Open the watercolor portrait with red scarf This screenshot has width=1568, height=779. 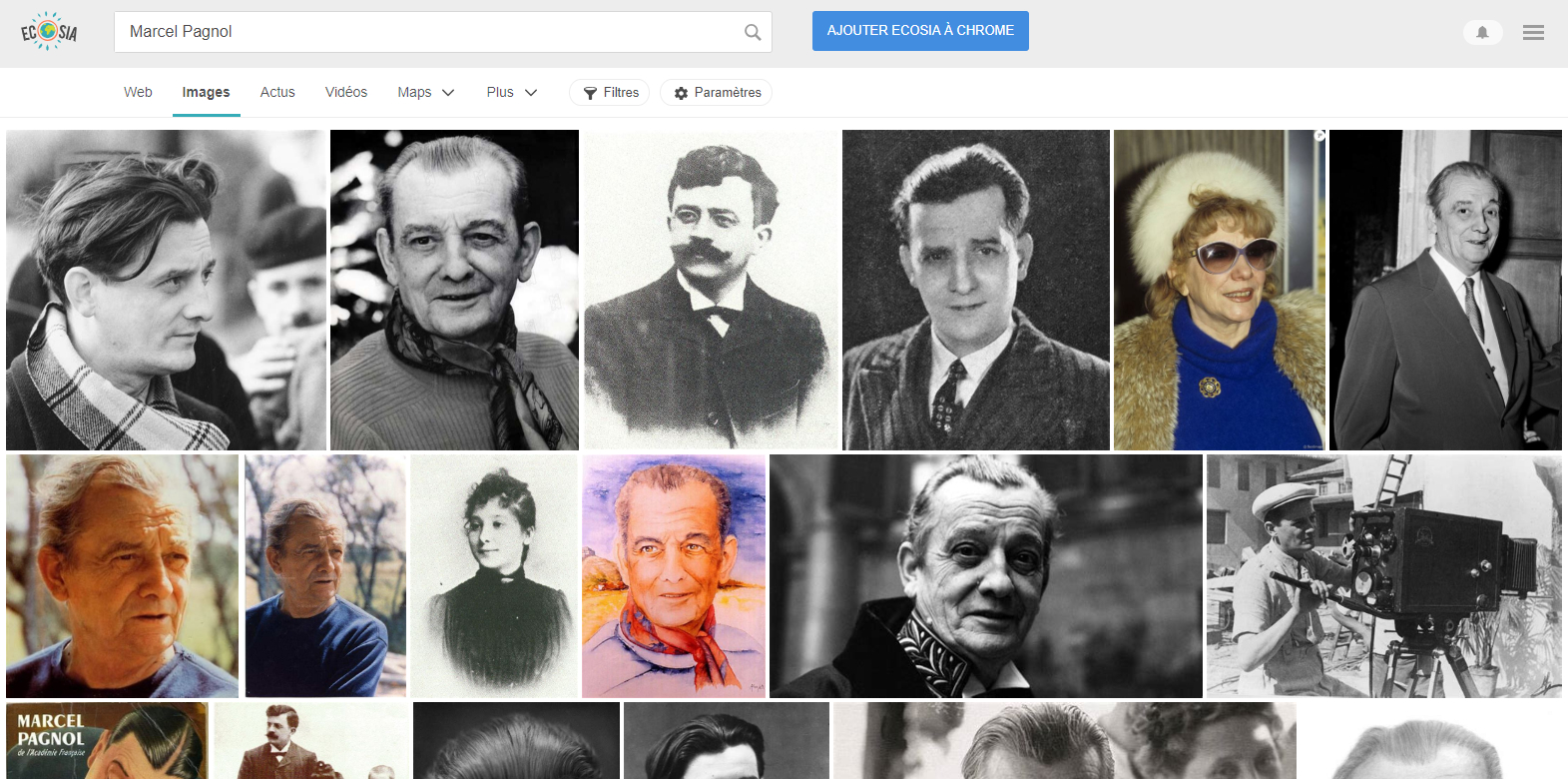(674, 576)
